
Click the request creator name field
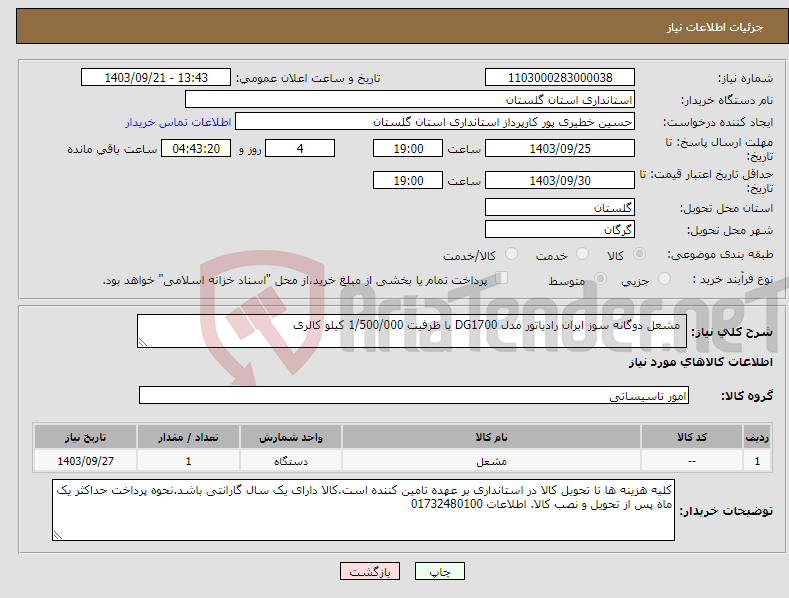pos(435,122)
